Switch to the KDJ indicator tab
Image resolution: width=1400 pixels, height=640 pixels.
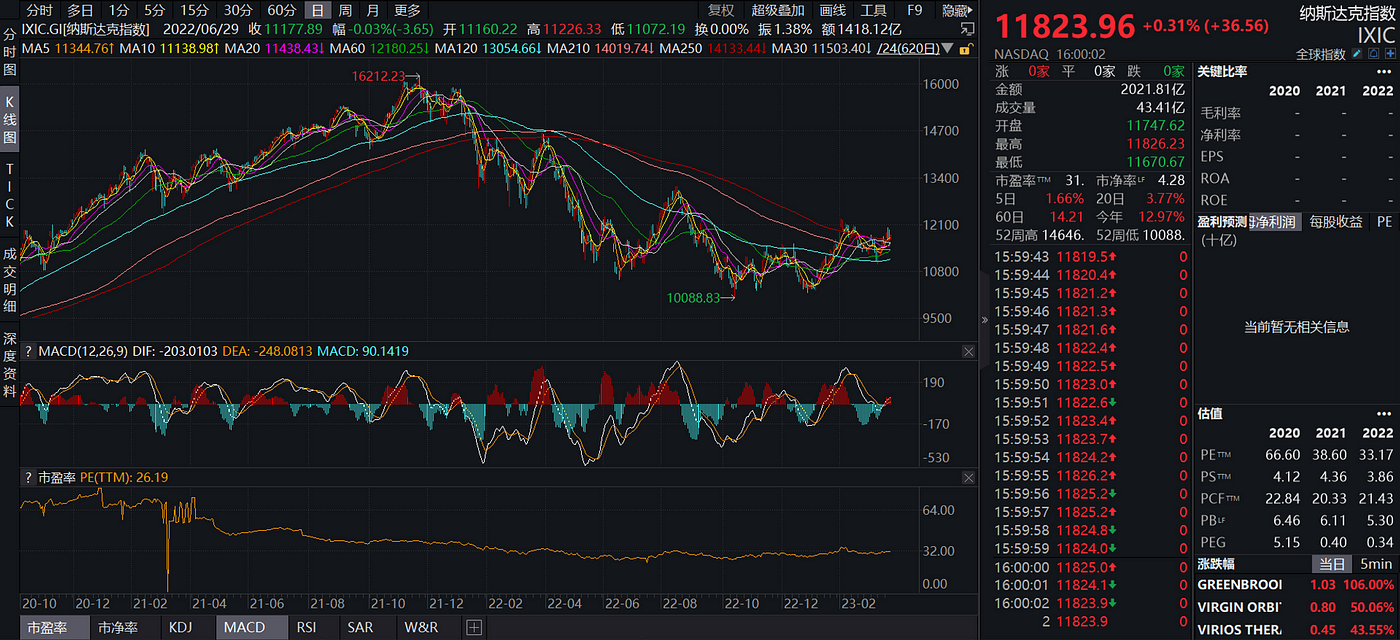pyautogui.click(x=180, y=628)
